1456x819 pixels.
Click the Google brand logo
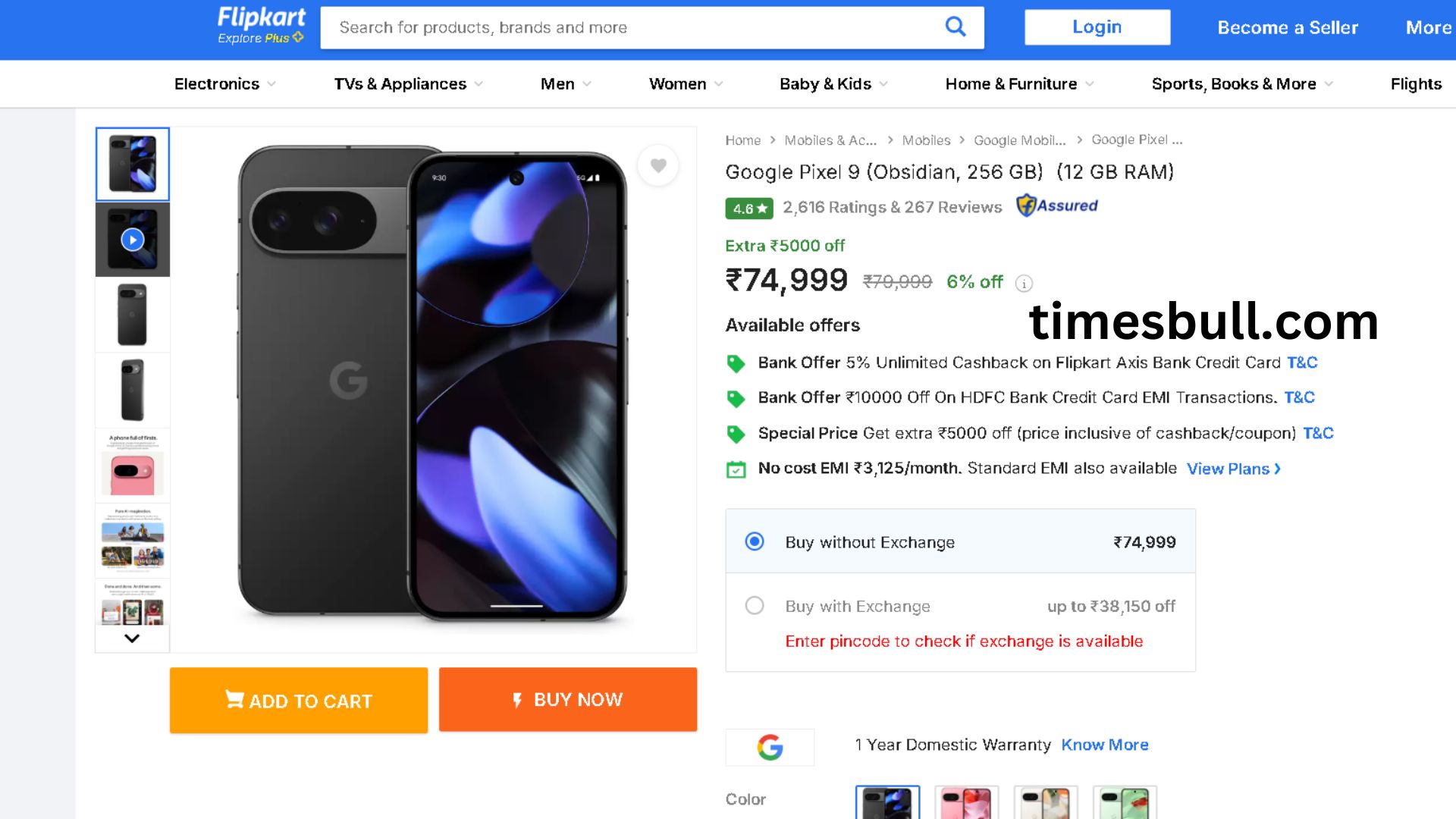click(x=770, y=747)
